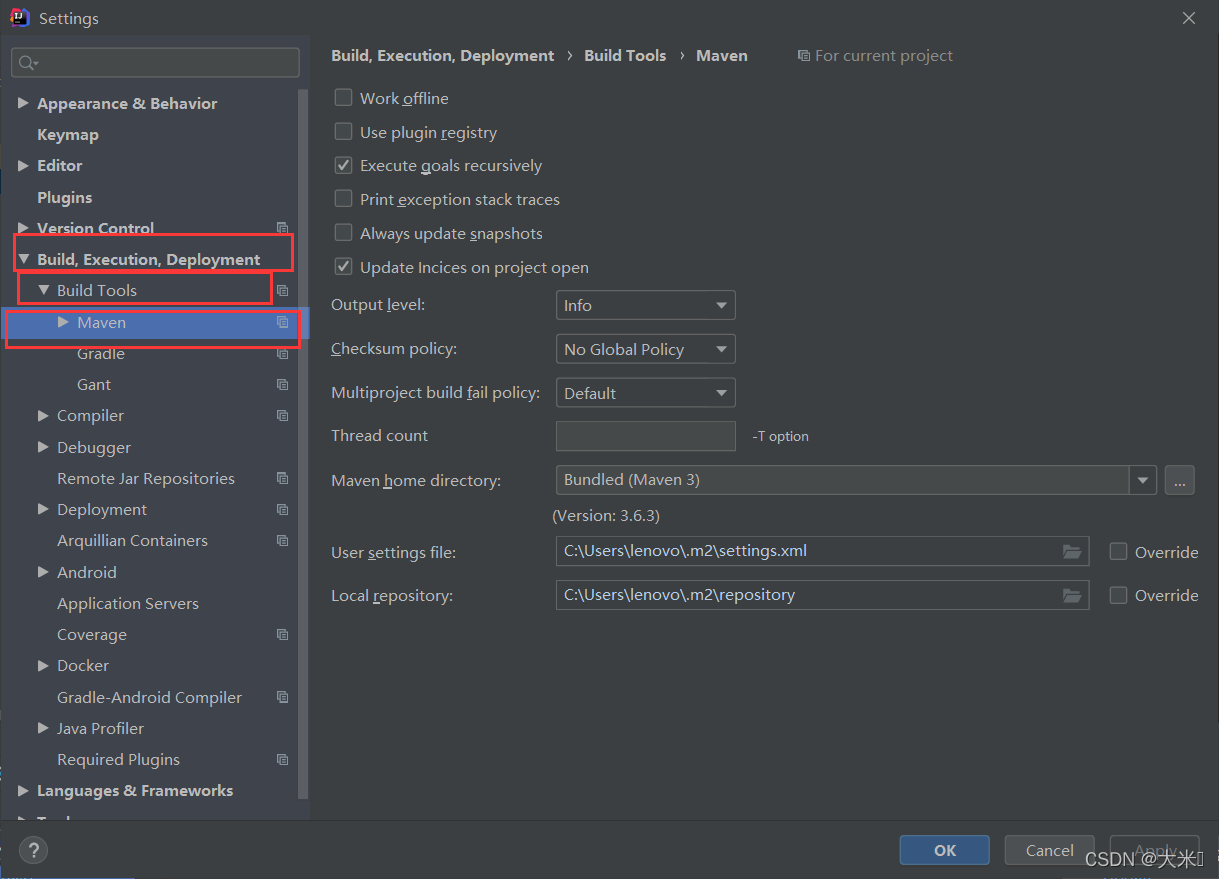The width and height of the screenshot is (1219, 879).
Task: Open Remote Jar Repositories settings page
Action: pos(146,478)
